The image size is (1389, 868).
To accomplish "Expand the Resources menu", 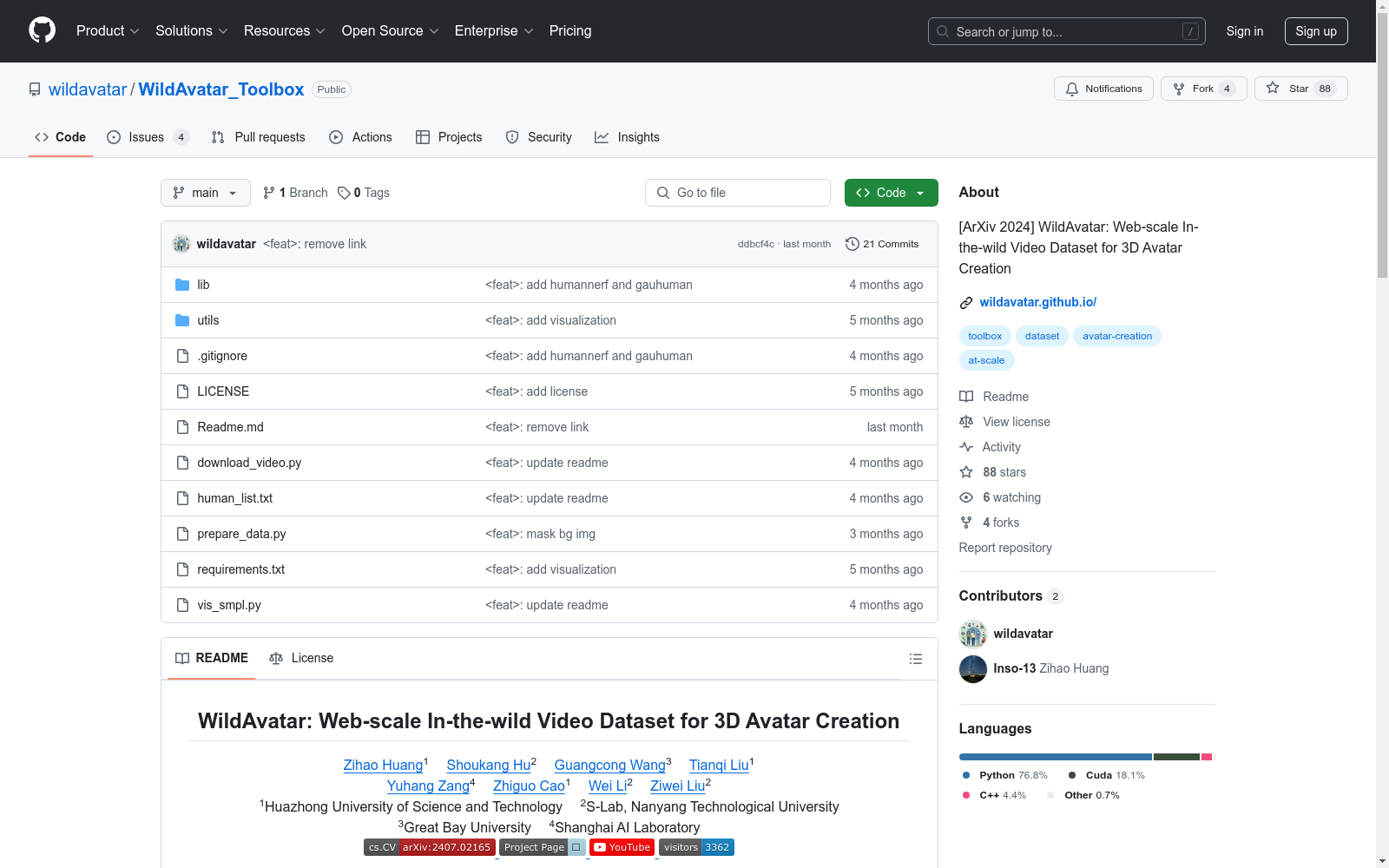I will coord(285,30).
